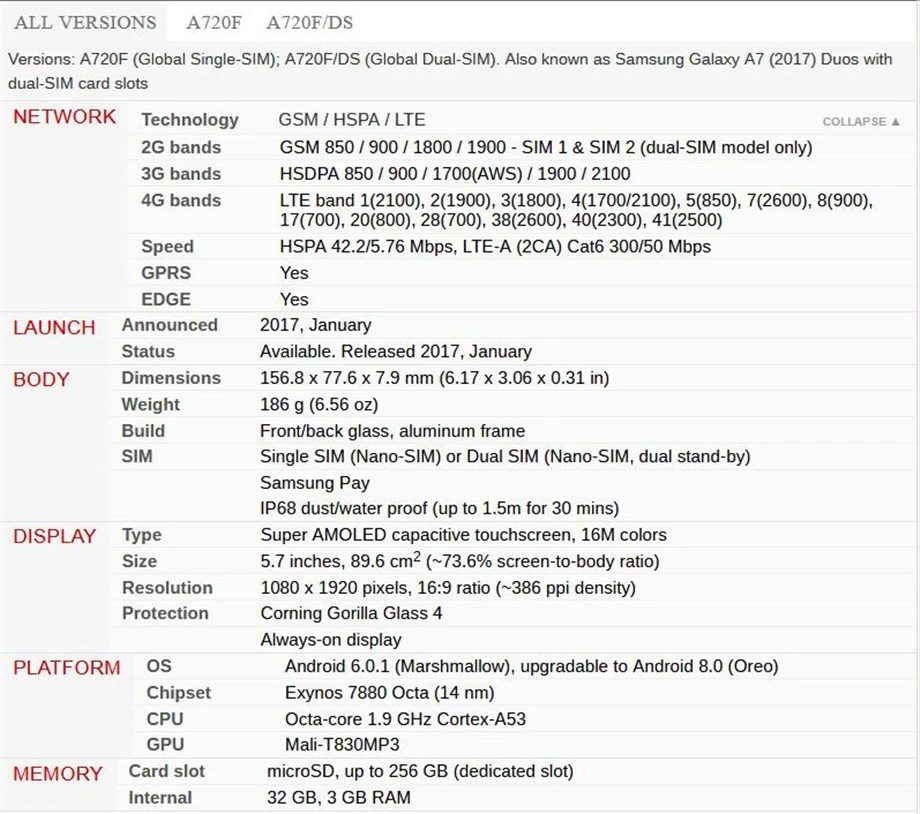Select the LTE band 1(2100) value text

[576, 210]
